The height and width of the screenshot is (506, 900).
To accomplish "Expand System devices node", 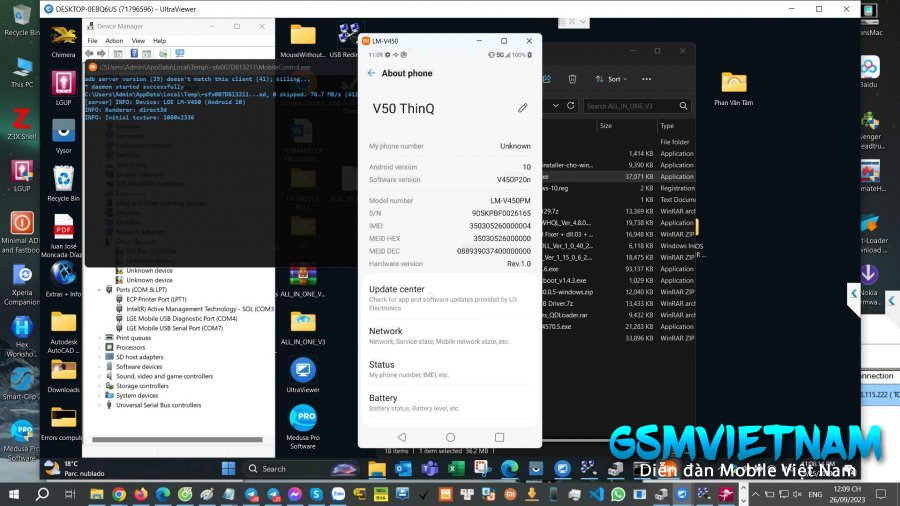I will (x=100, y=395).
